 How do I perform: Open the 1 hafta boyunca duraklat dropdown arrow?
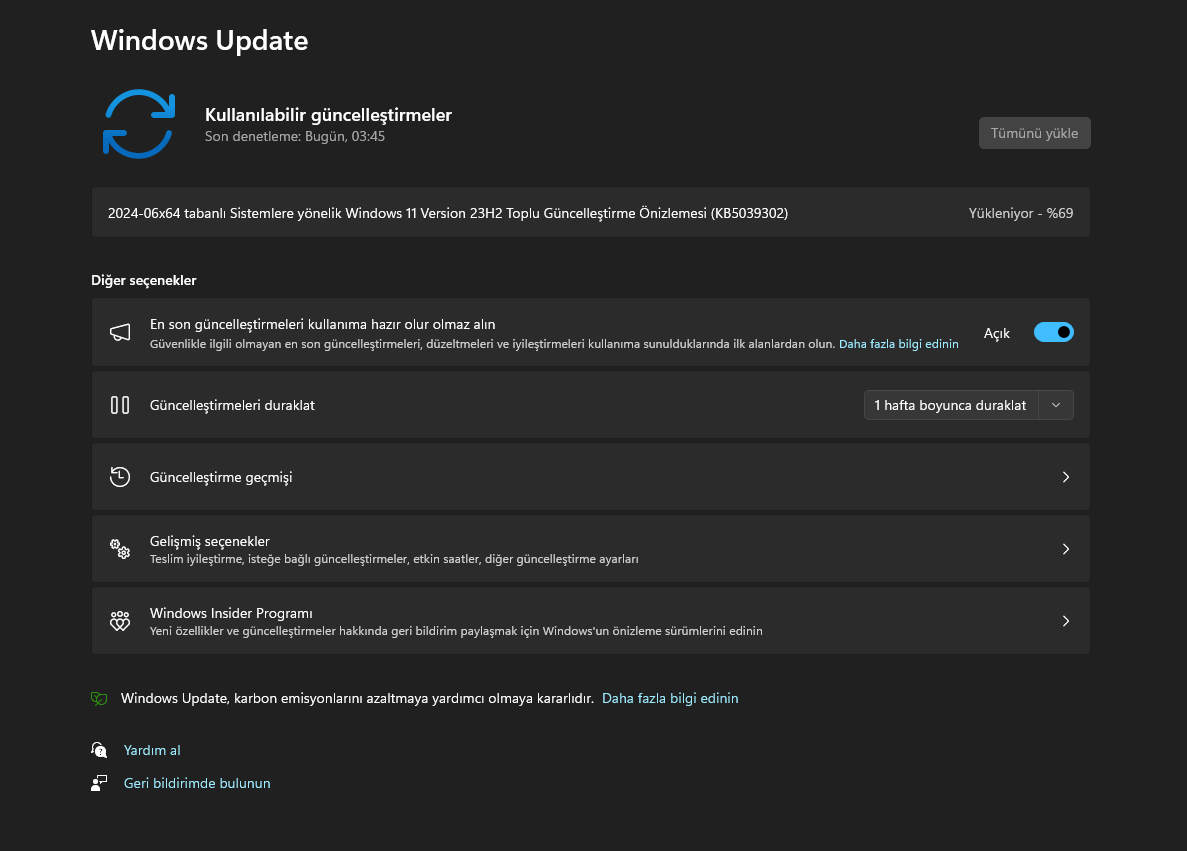click(1056, 405)
